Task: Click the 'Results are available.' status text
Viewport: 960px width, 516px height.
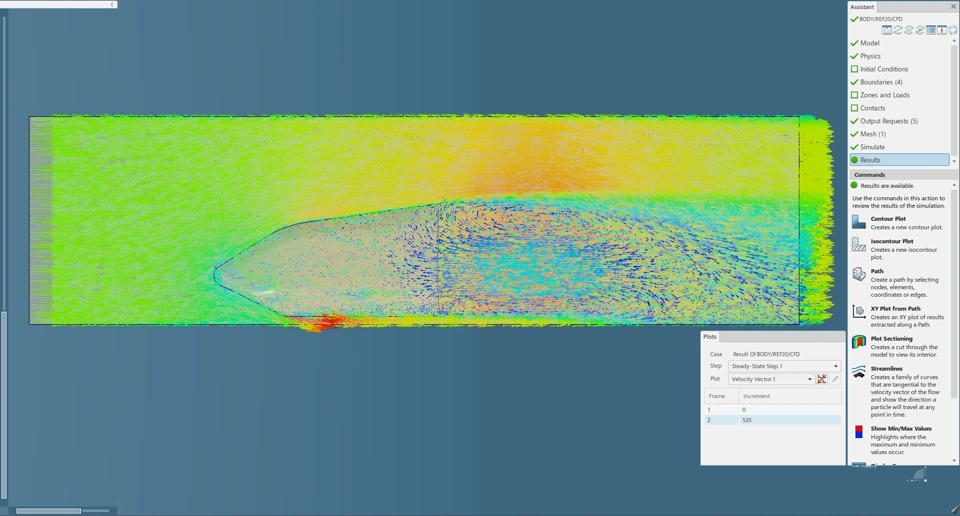Action: coord(887,185)
